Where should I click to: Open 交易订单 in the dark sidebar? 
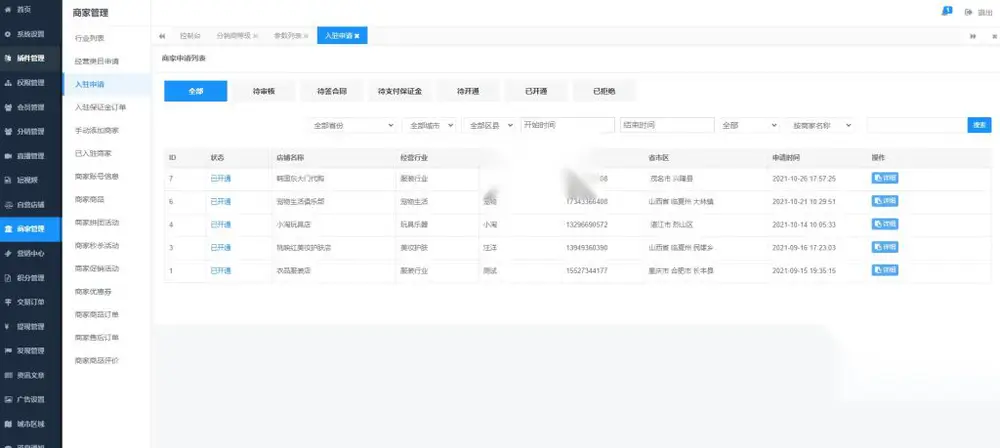[31, 302]
